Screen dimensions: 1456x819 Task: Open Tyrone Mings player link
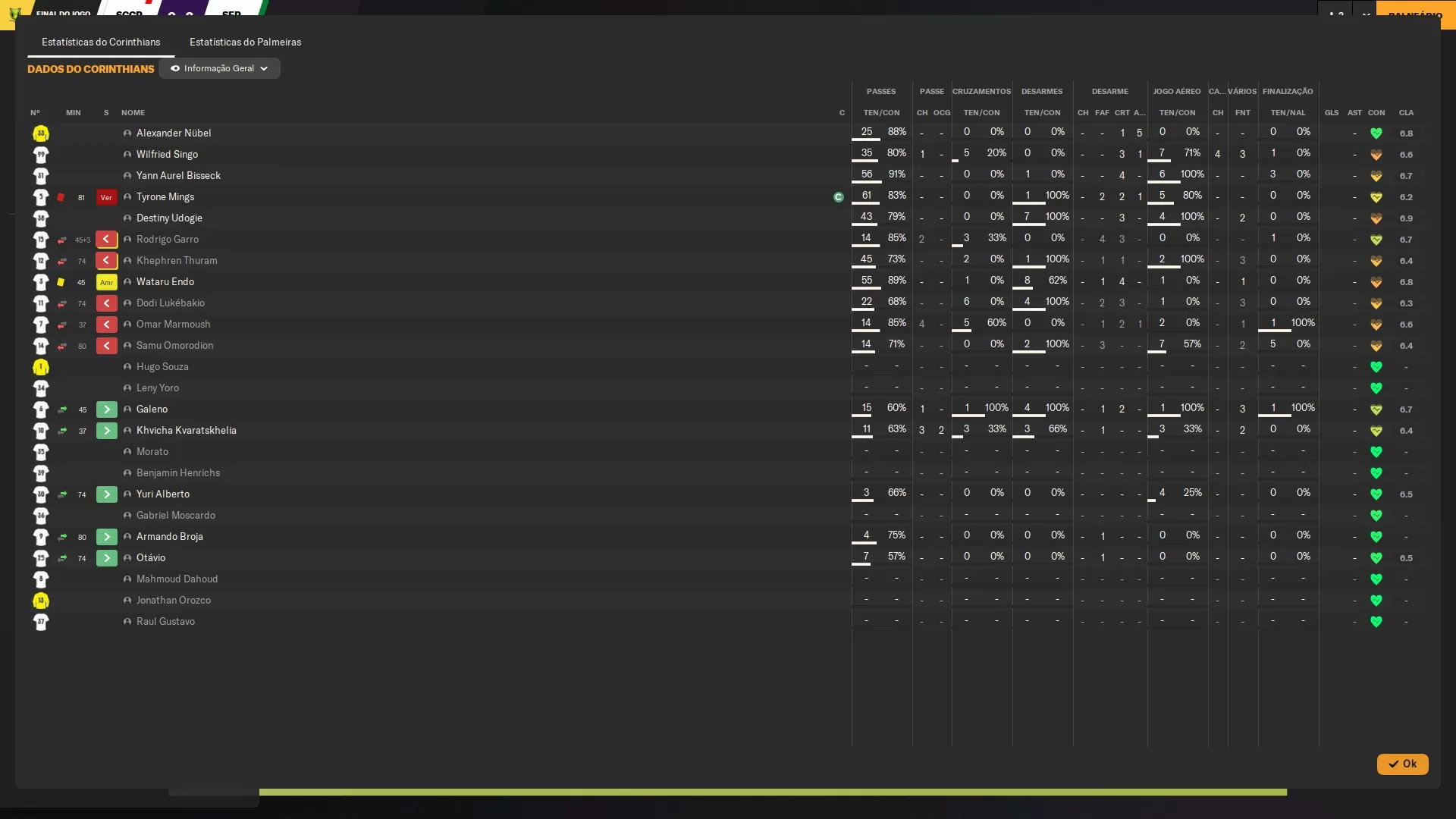[165, 196]
